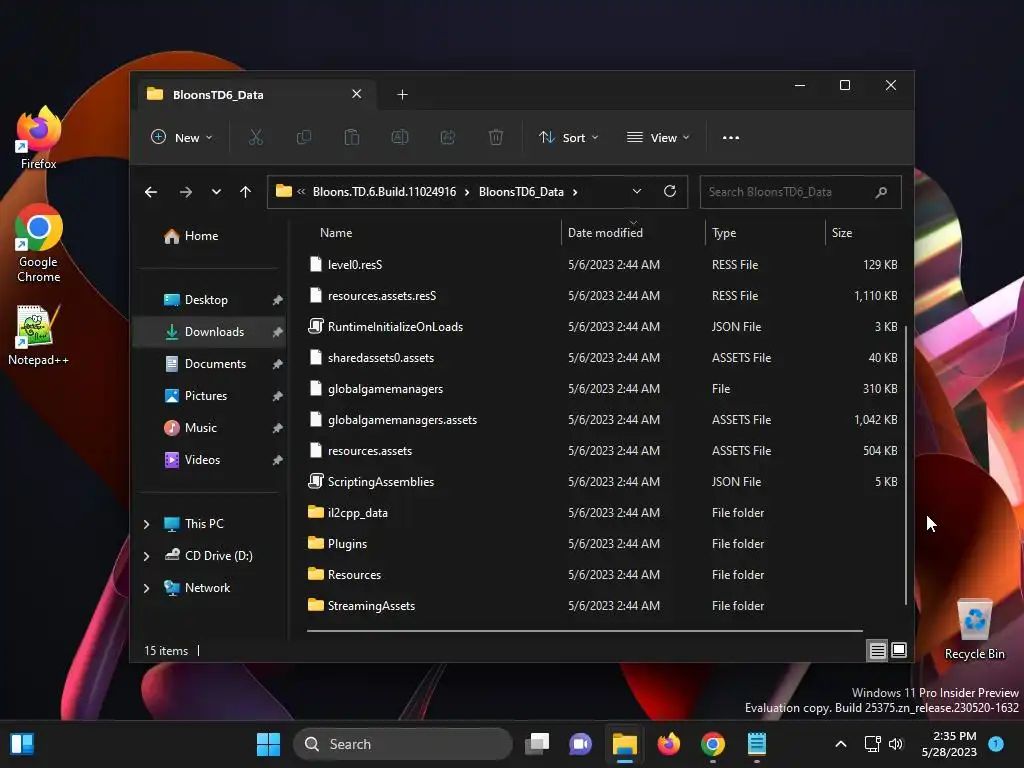This screenshot has width=1024, height=768.
Task: Click the Delete trash icon
Action: coord(496,137)
